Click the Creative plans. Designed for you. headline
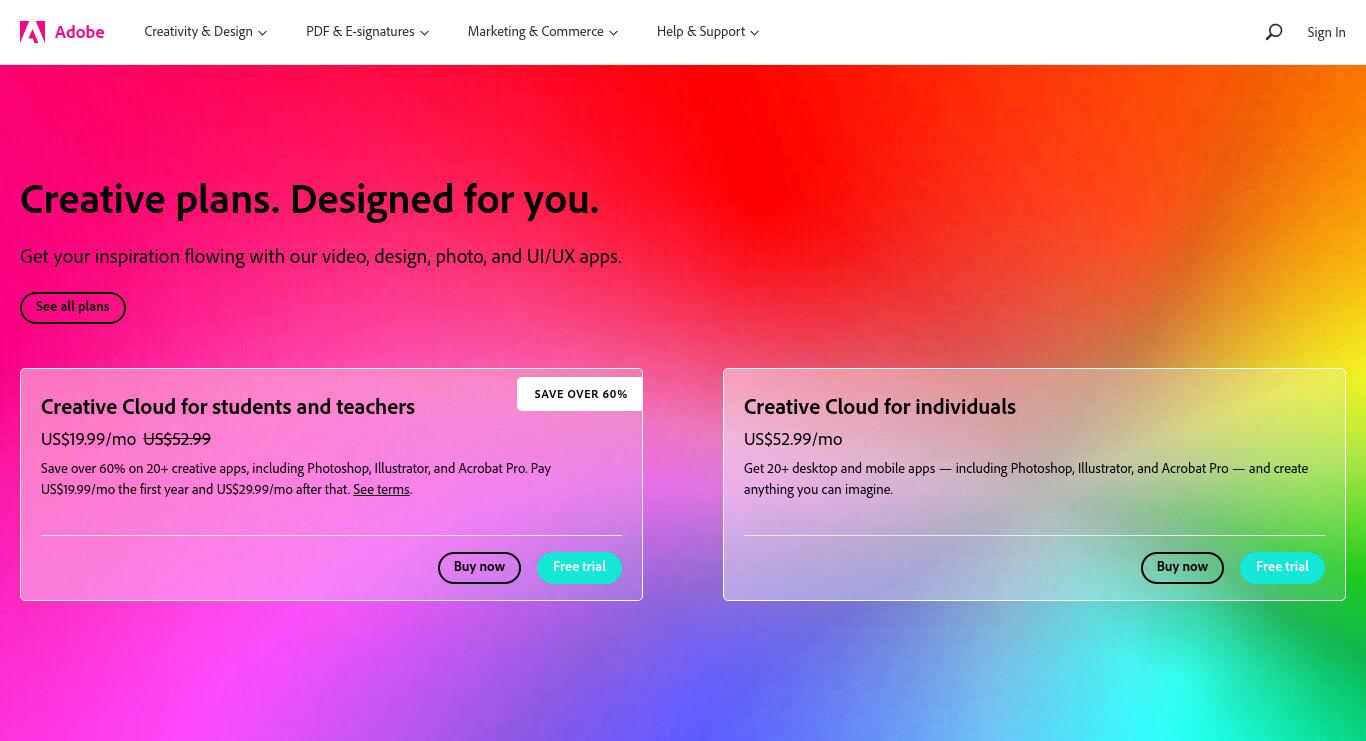The width and height of the screenshot is (1366, 741). pos(310,200)
